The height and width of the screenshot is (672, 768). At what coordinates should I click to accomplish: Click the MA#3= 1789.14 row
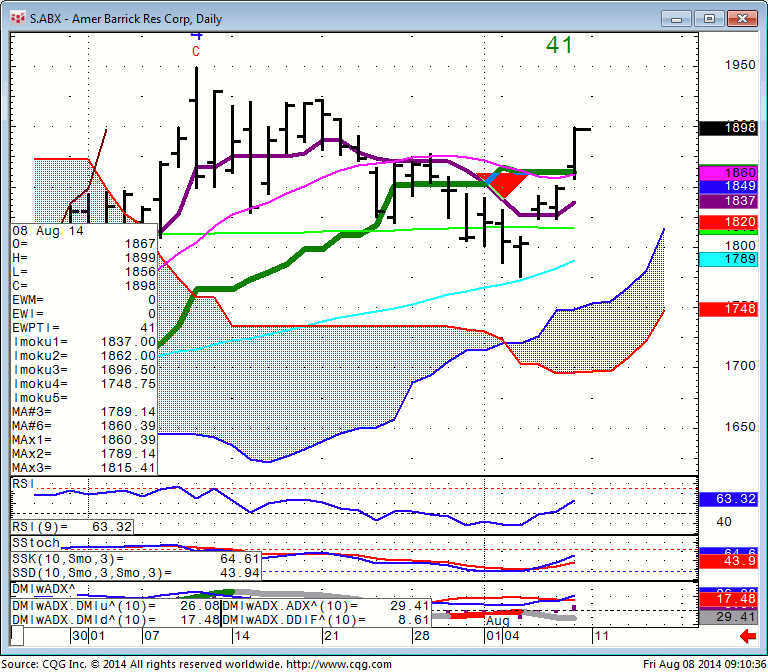tap(84, 411)
